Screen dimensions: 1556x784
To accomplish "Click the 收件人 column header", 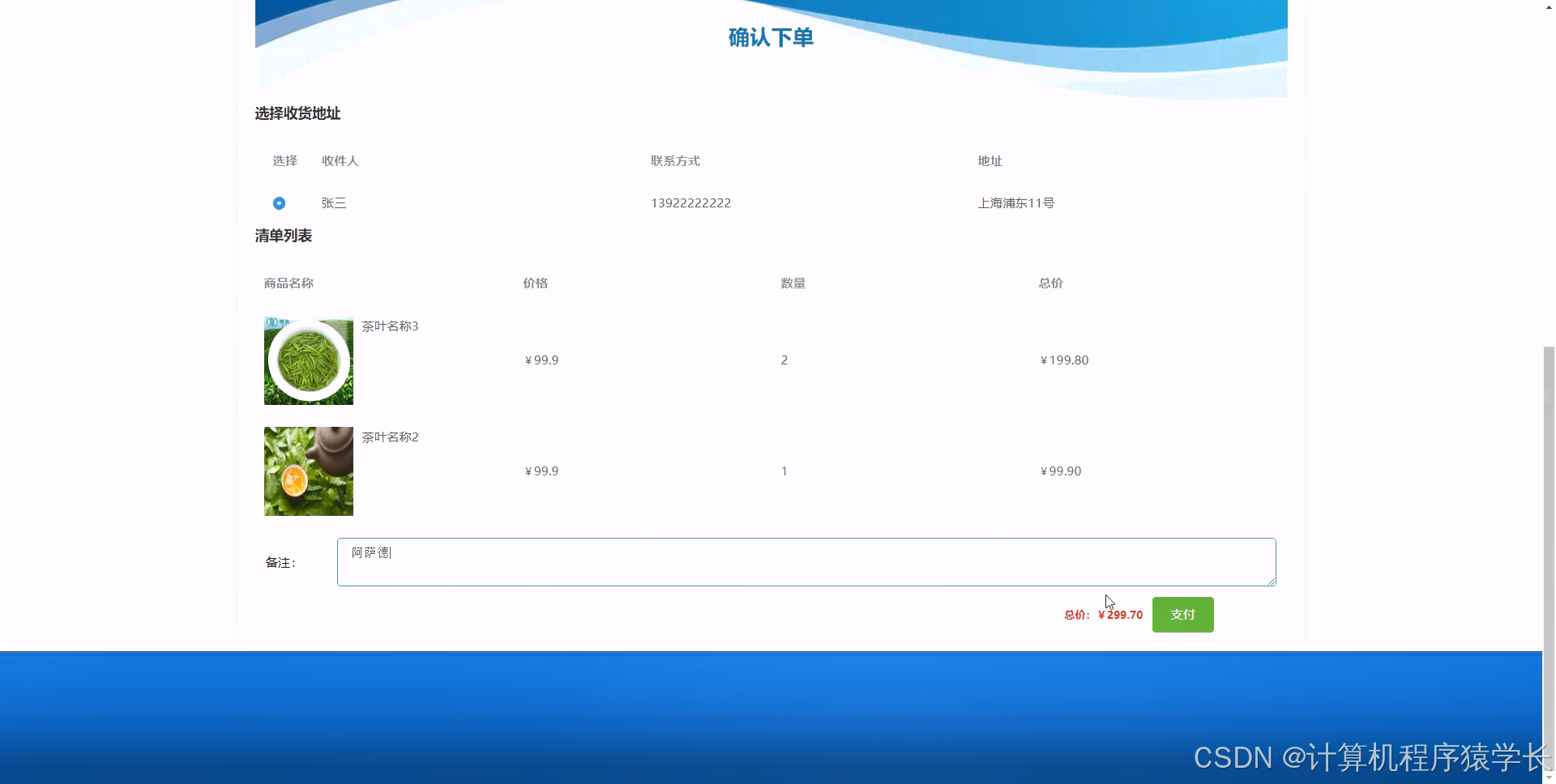I will tap(340, 160).
